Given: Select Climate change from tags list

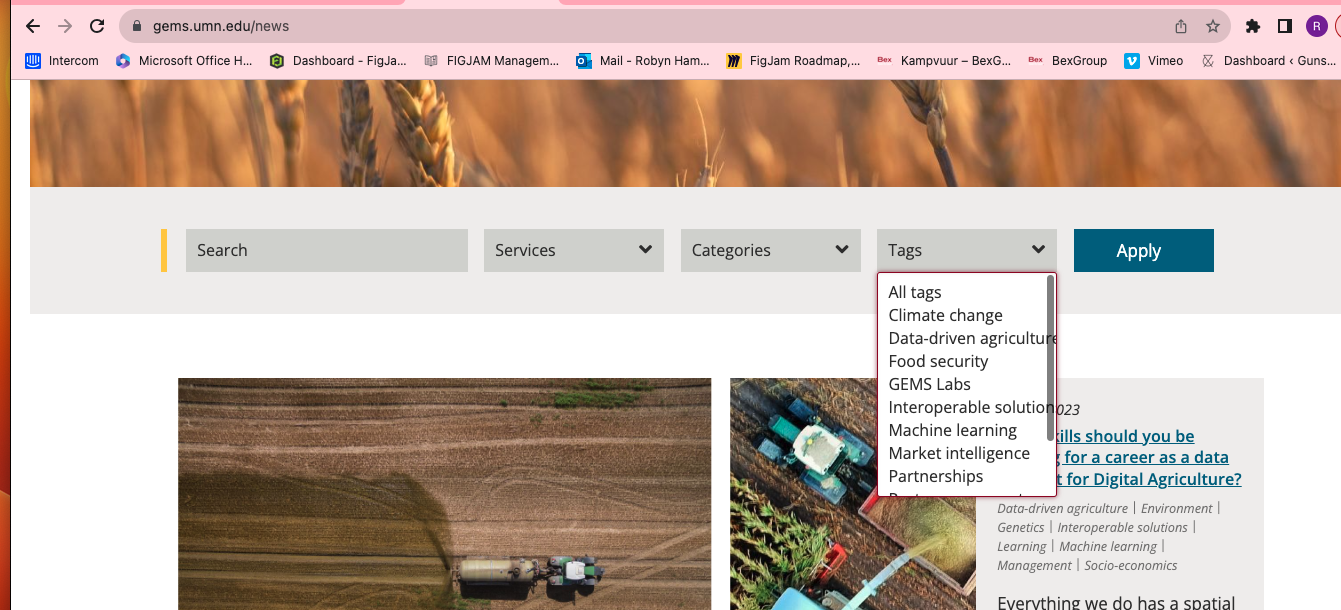Looking at the screenshot, I should [x=945, y=315].
